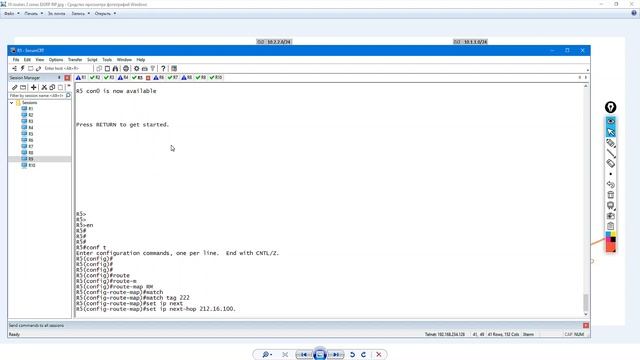The height and width of the screenshot is (360, 640).
Task: Click the New Session plus icon
Action: 34,87
